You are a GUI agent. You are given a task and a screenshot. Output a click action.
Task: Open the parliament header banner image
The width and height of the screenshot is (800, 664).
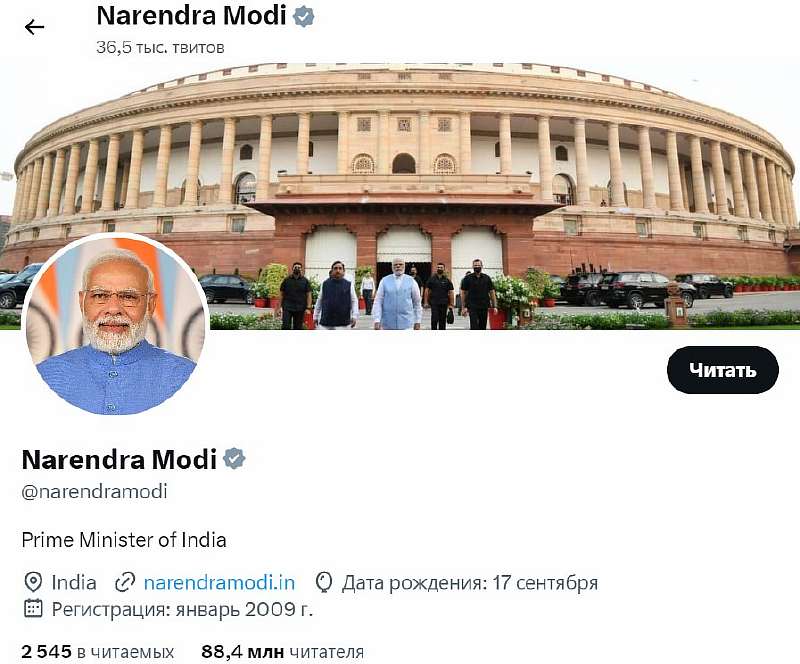point(400,196)
